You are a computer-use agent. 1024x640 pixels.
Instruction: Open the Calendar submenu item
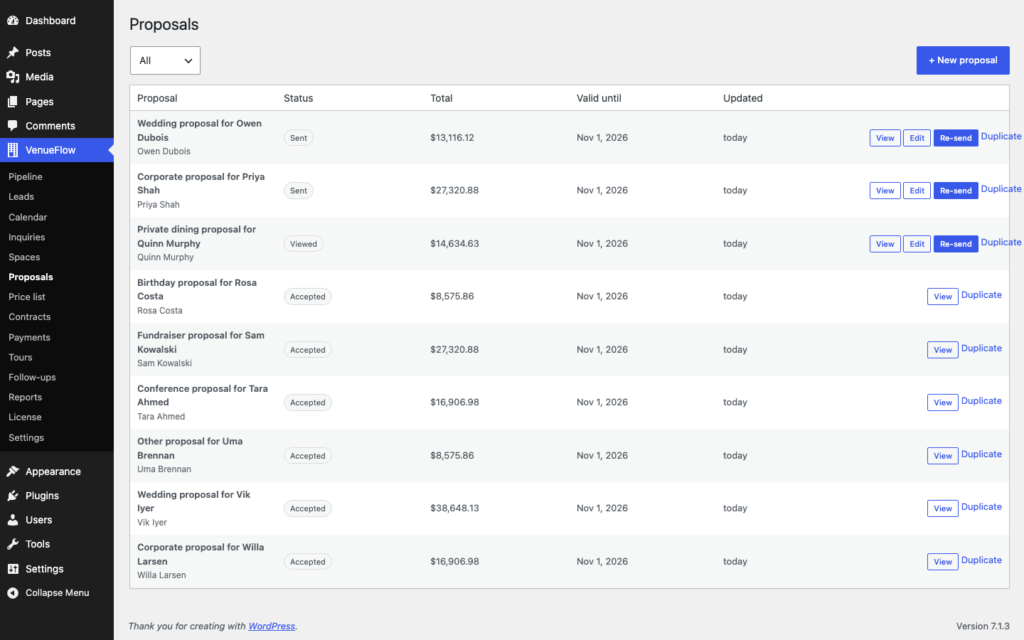coord(27,217)
